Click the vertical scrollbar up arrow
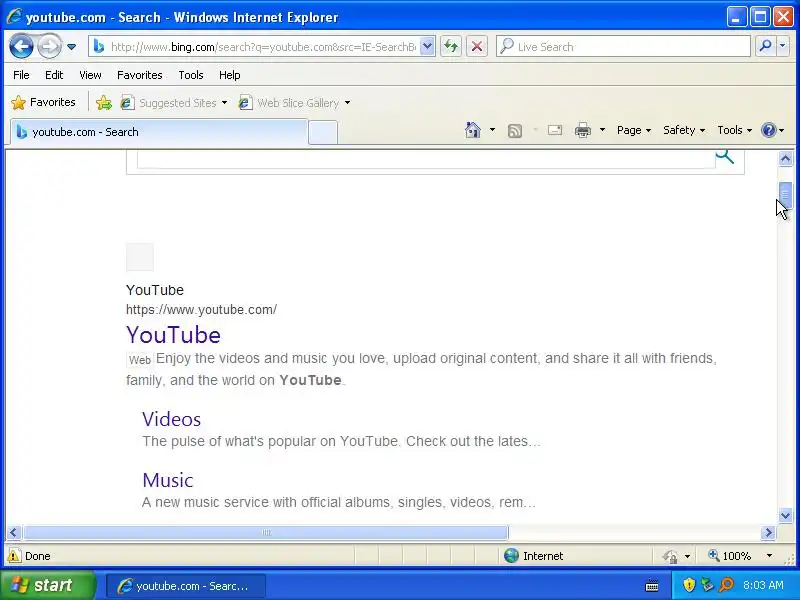The image size is (800, 600). pos(785,159)
